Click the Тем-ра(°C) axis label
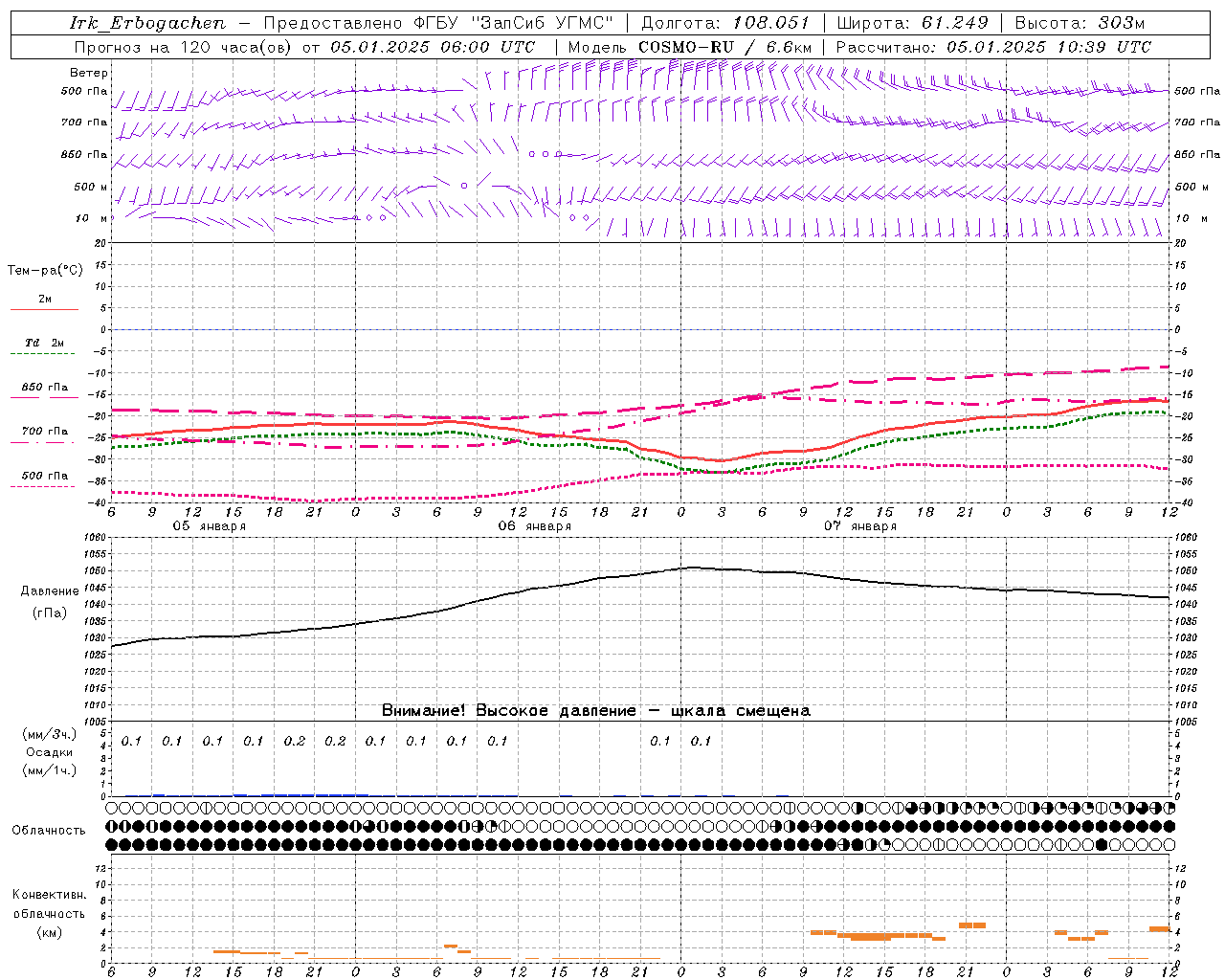1225x980 pixels. [x=45, y=271]
